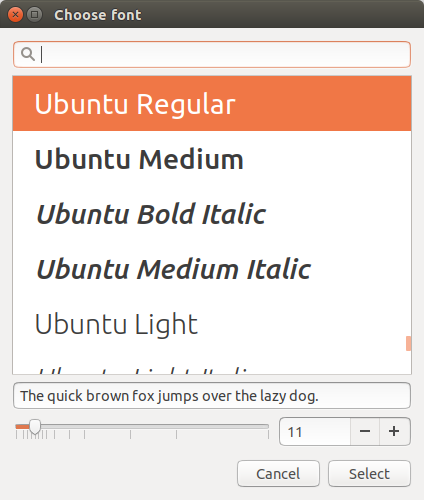Viewport: 424px width, 500px height.
Task: Decrease font size with the minus button
Action: point(365,431)
